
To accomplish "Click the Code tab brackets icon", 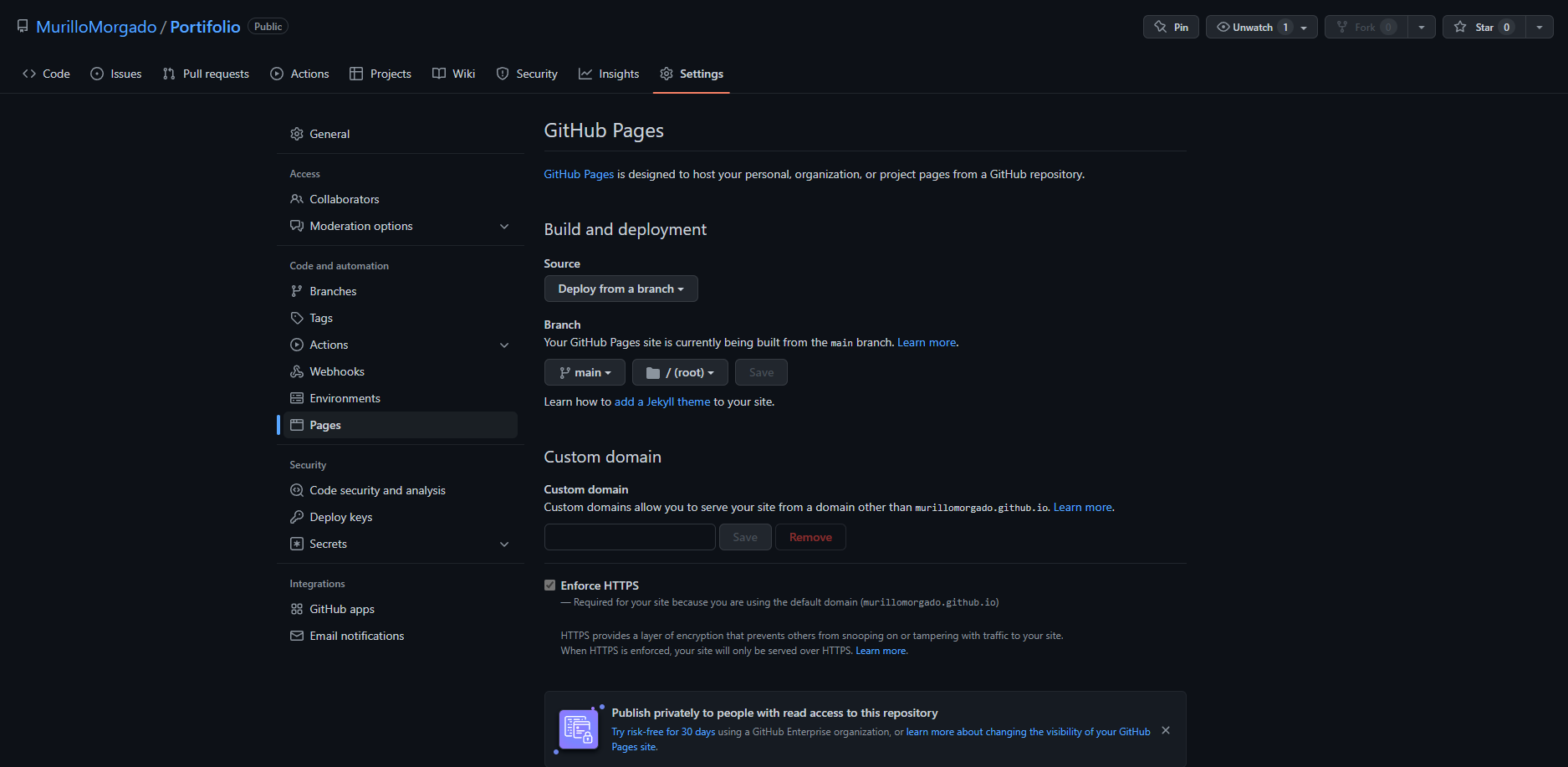I will (x=29, y=74).
